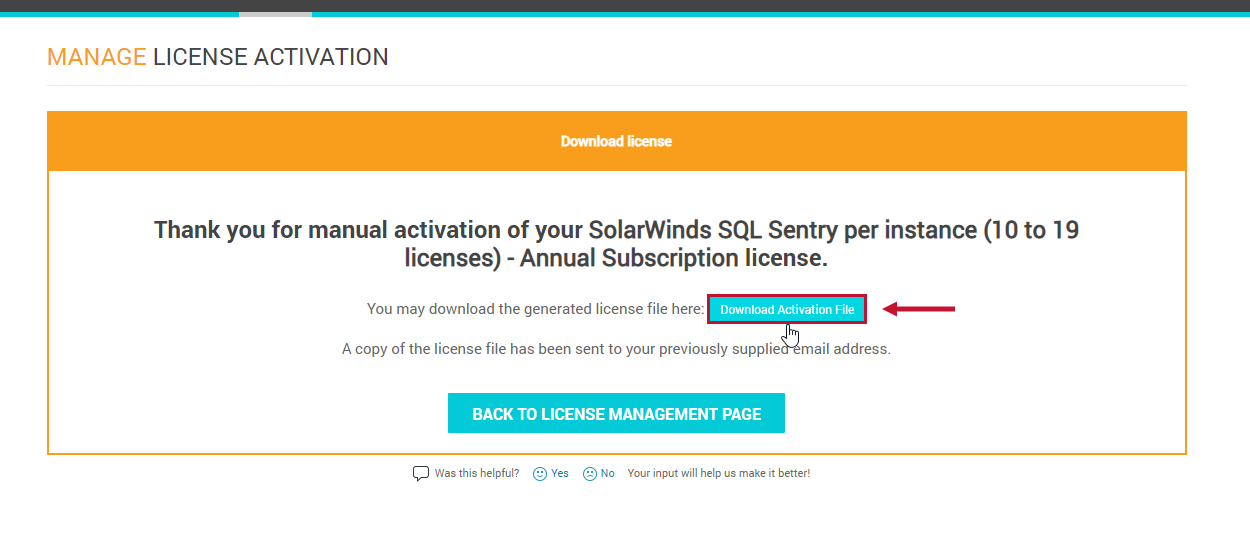Click the Manage License Activation heading
The height and width of the screenshot is (550, 1250).
coord(218,57)
